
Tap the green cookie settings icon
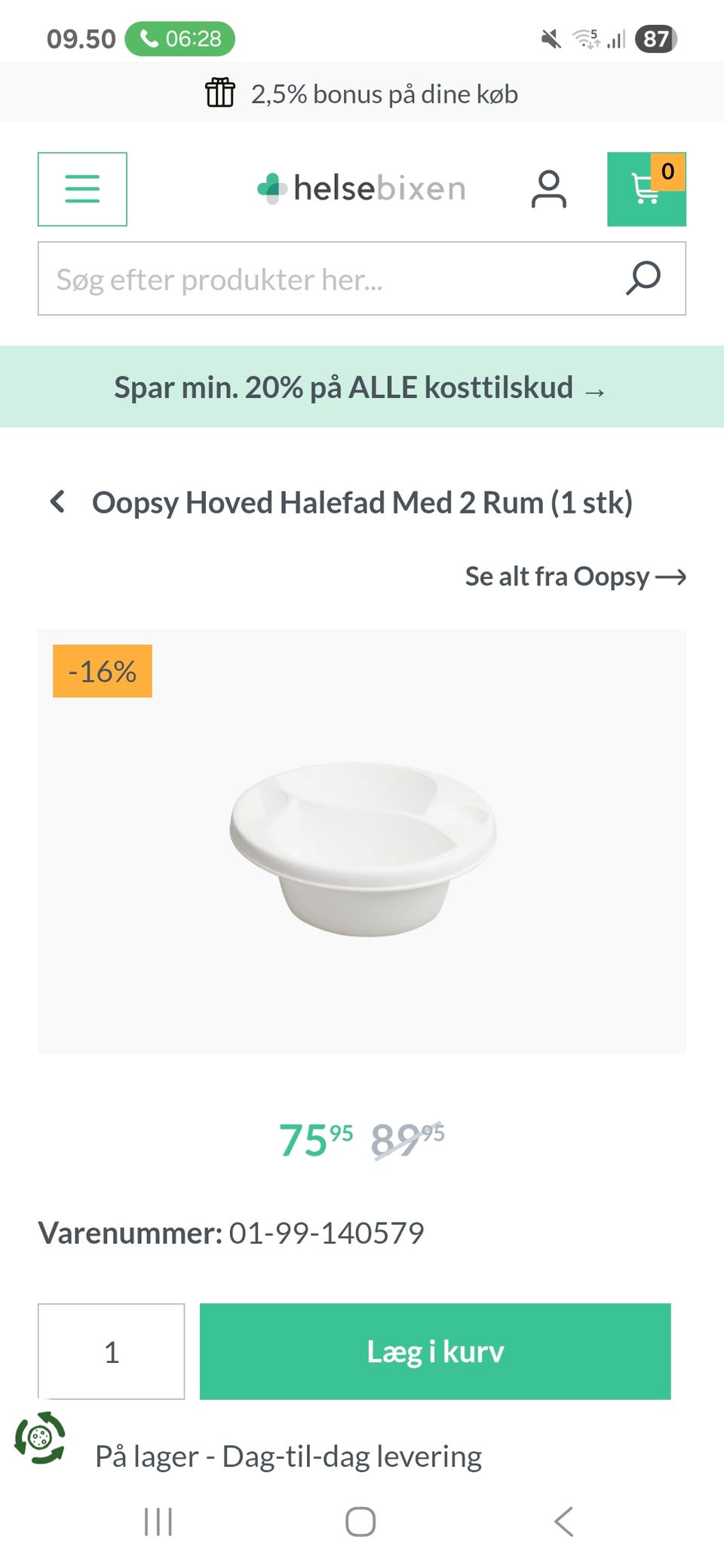pos(40,1438)
